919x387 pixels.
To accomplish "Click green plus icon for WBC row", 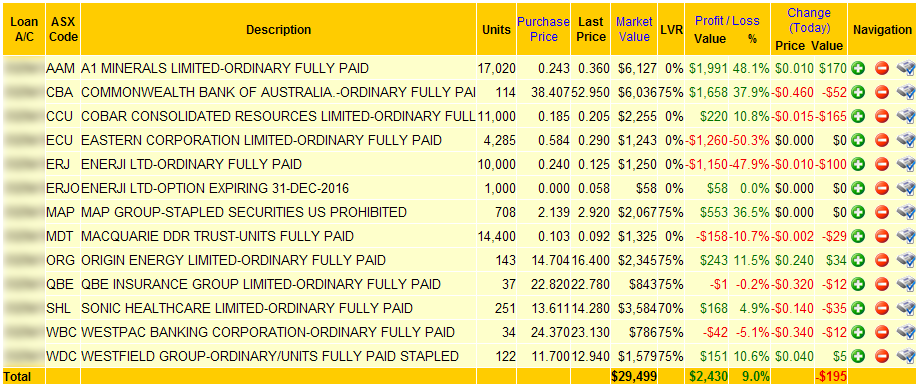I will point(859,332).
